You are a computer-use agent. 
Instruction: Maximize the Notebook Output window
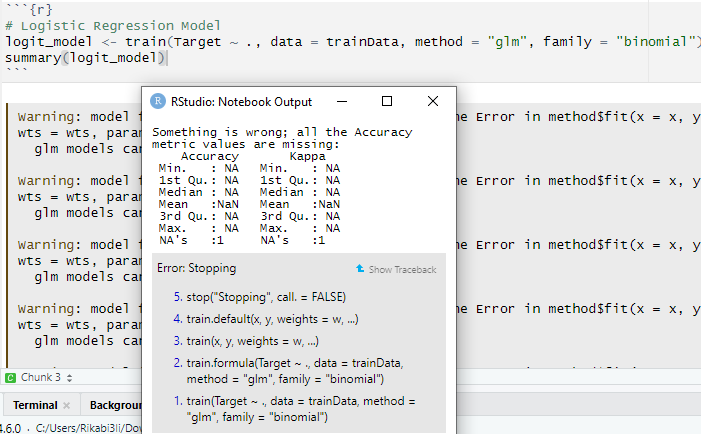coord(387,101)
